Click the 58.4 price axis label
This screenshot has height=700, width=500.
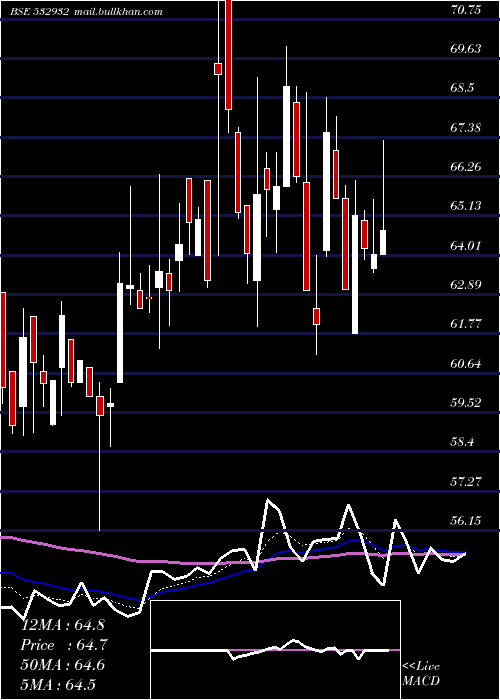coord(462,442)
